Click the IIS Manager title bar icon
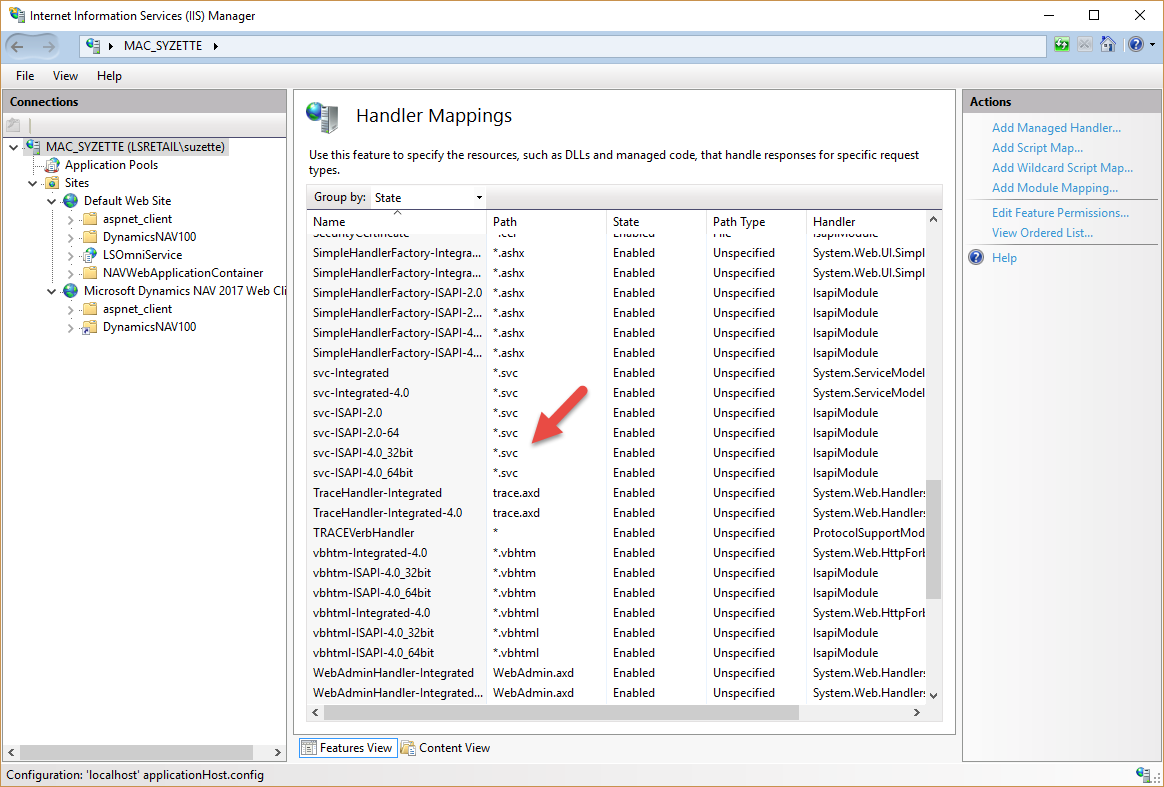 (16, 15)
